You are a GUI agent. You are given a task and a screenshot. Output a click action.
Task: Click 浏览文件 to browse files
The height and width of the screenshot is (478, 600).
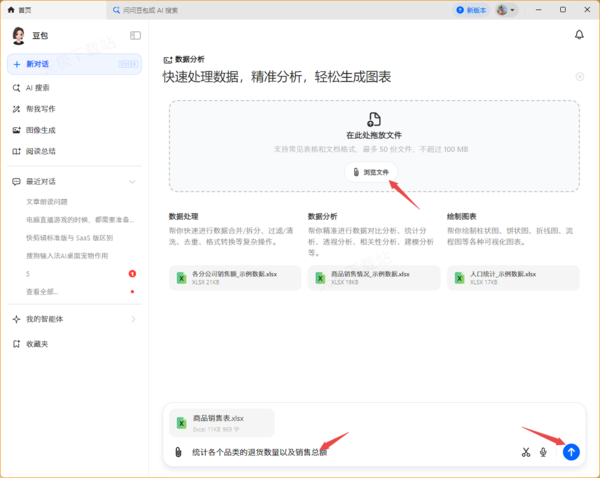click(x=371, y=172)
